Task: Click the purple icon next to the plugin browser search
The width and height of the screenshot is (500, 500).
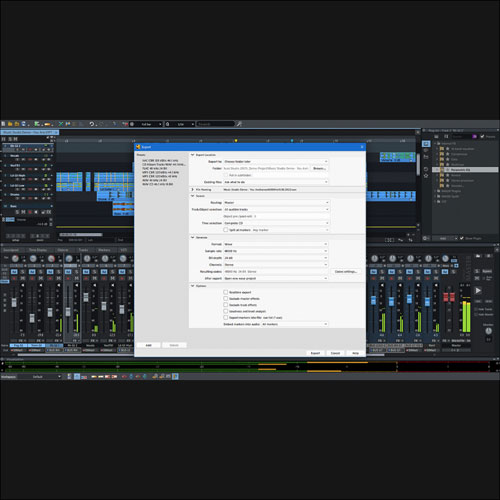Action: click(474, 137)
